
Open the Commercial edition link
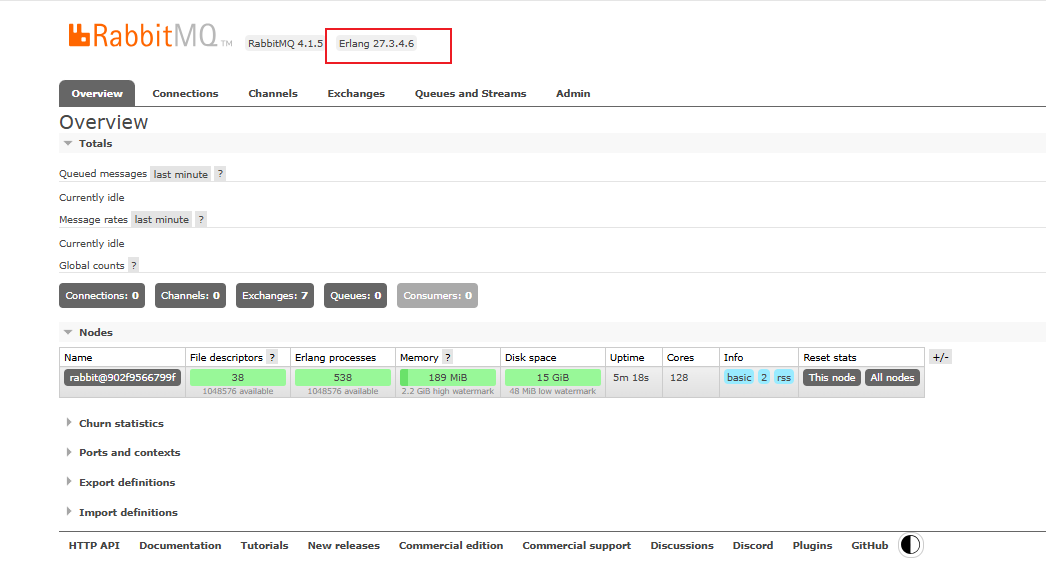pyautogui.click(x=451, y=546)
